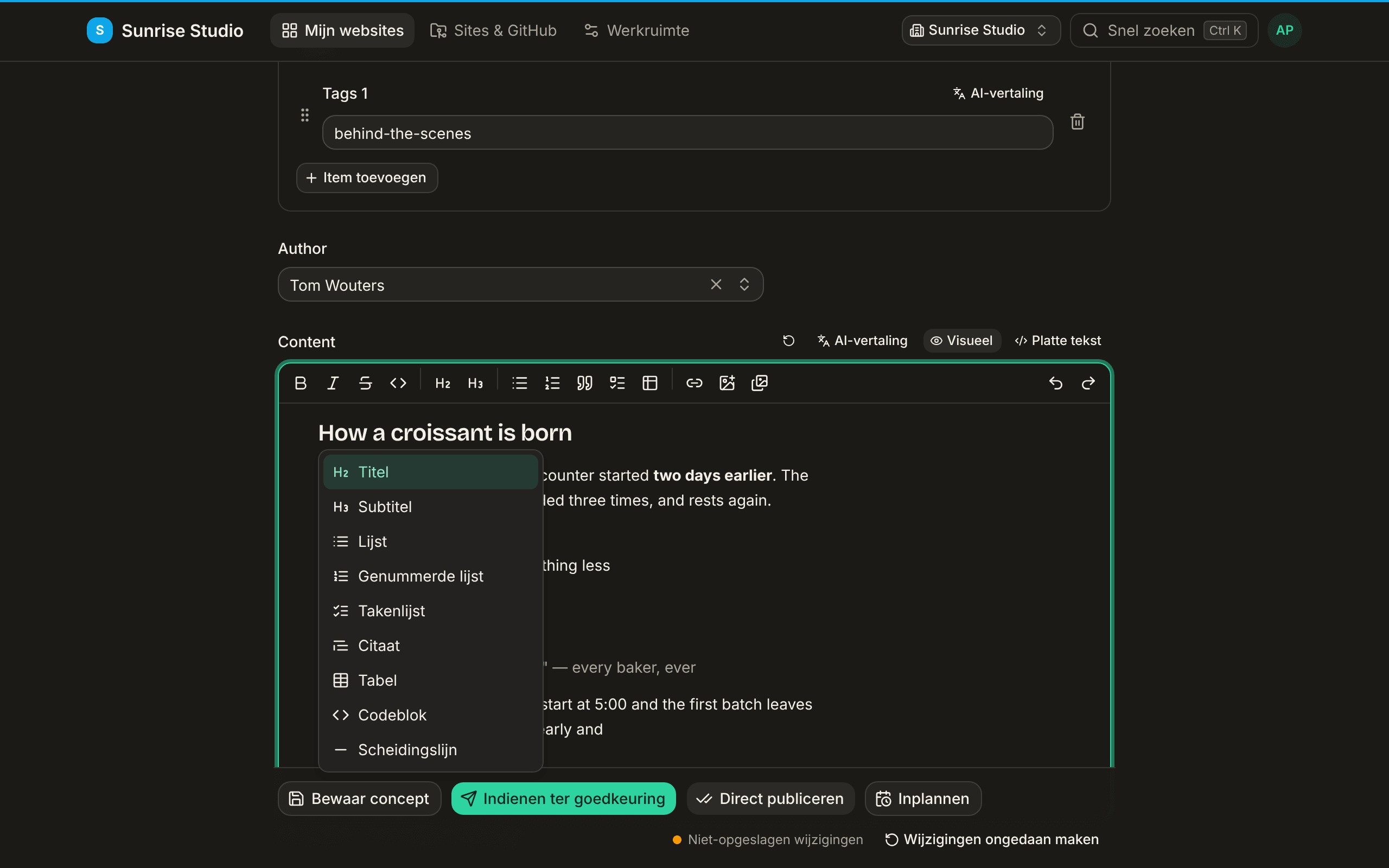Image resolution: width=1389 pixels, height=868 pixels.
Task: Delete the behind-the-scenes tag item
Action: point(1078,122)
